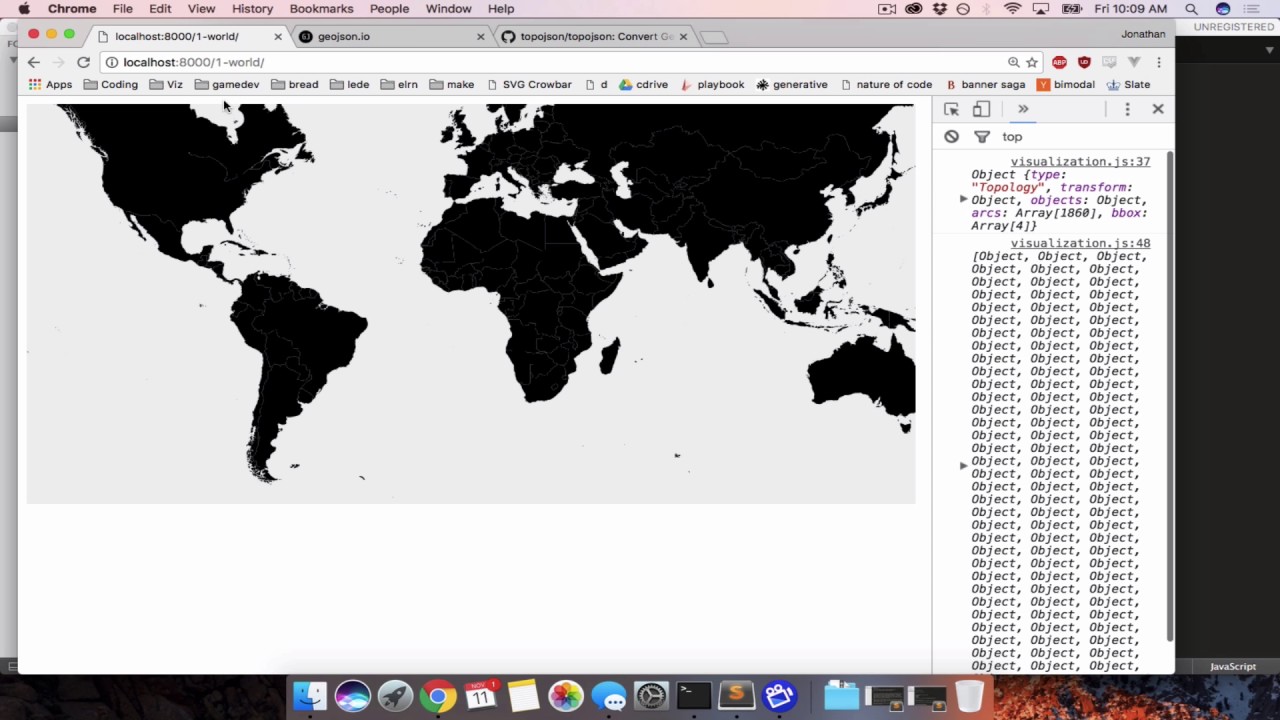Click the zoom magnifier icon in address bar

tap(1013, 62)
